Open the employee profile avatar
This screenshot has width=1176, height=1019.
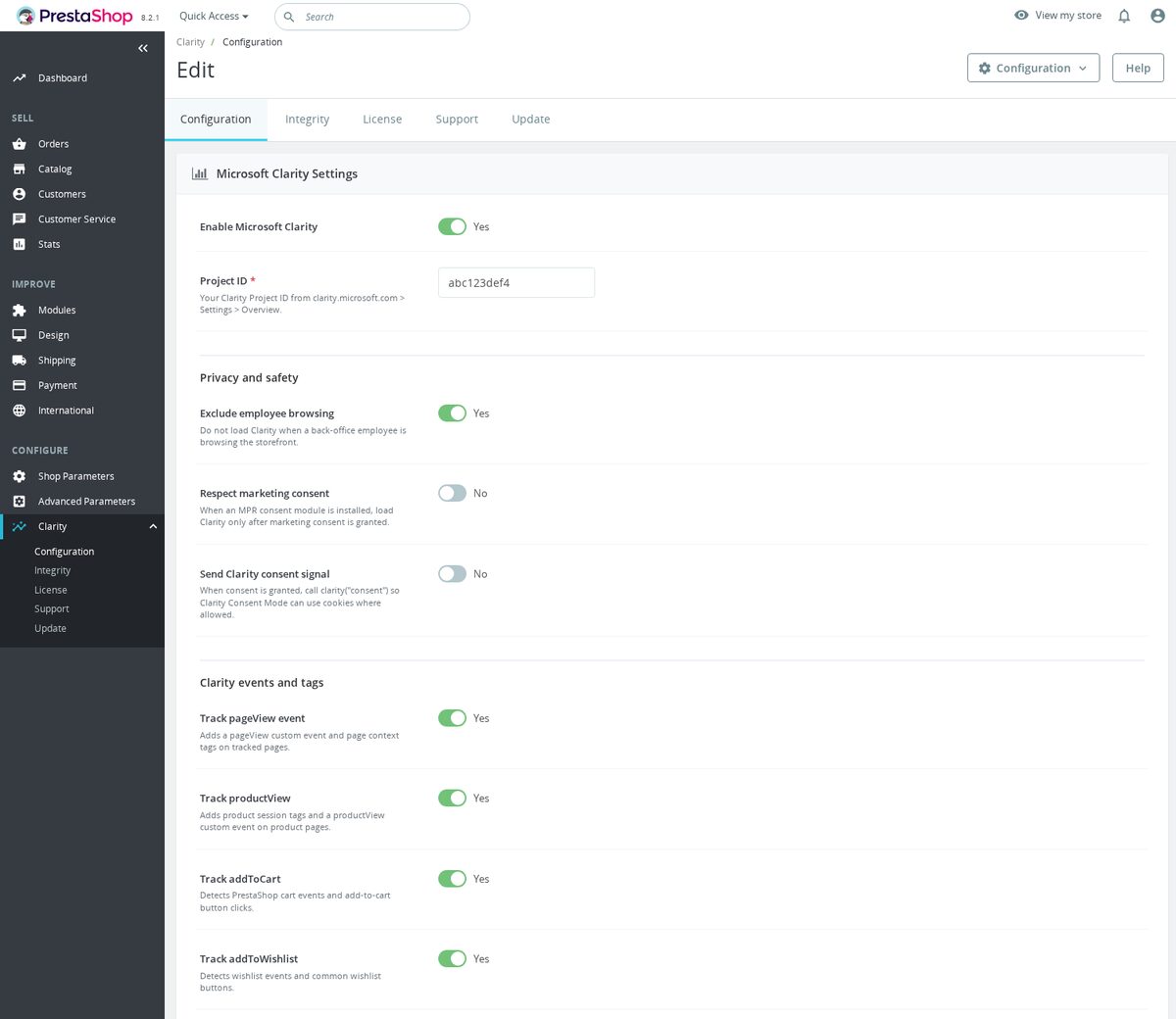[1157, 16]
